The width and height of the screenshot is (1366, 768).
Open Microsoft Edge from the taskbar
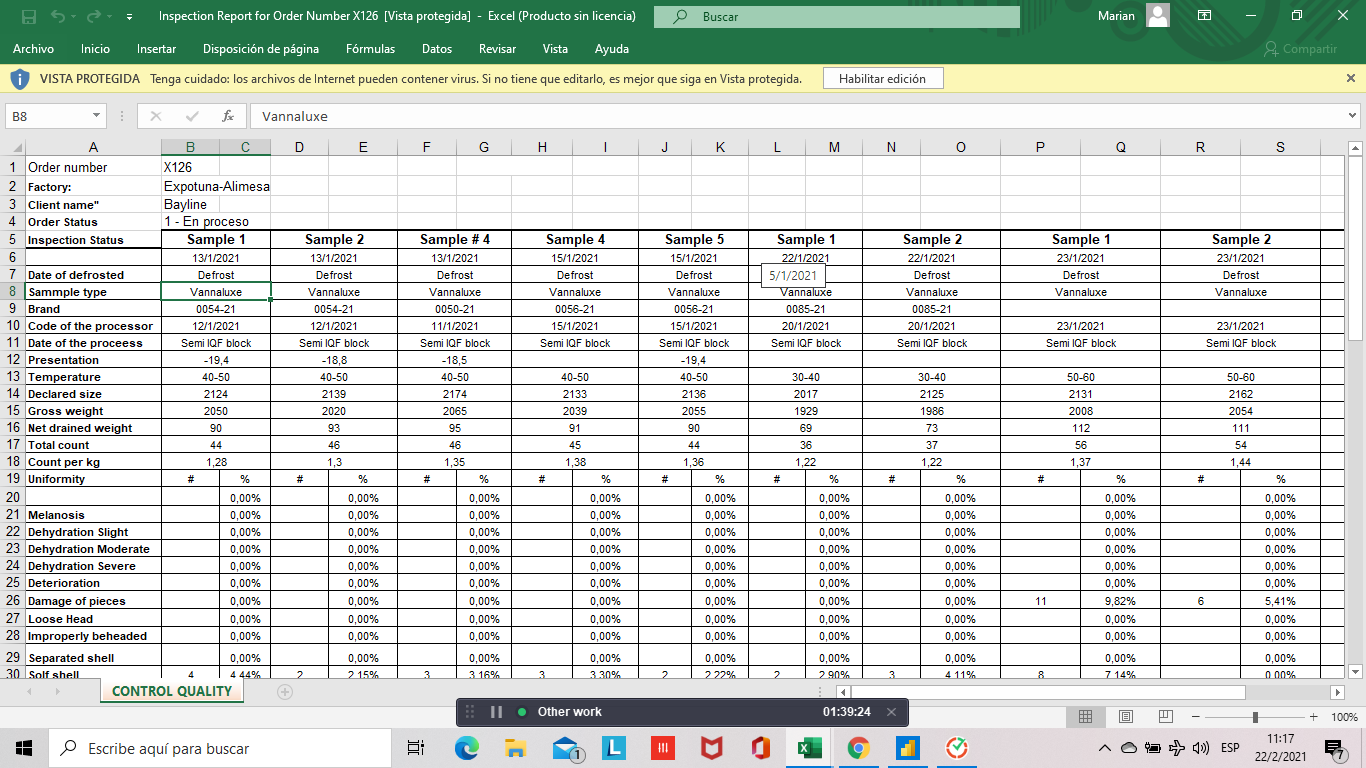click(x=467, y=748)
